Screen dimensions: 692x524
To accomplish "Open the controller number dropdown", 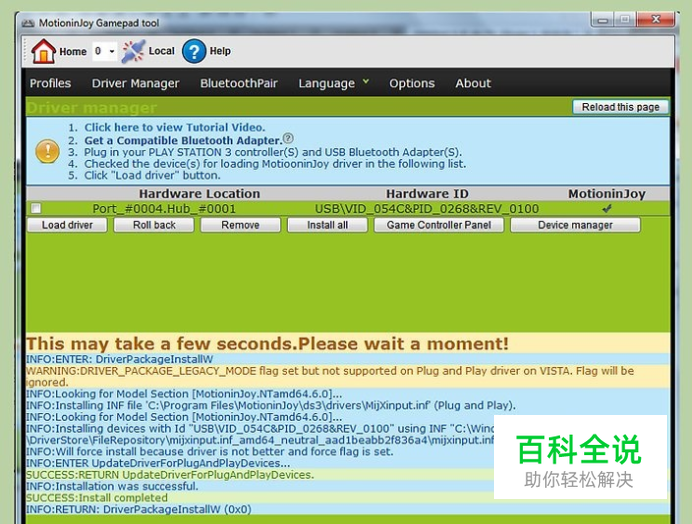I will (105, 51).
